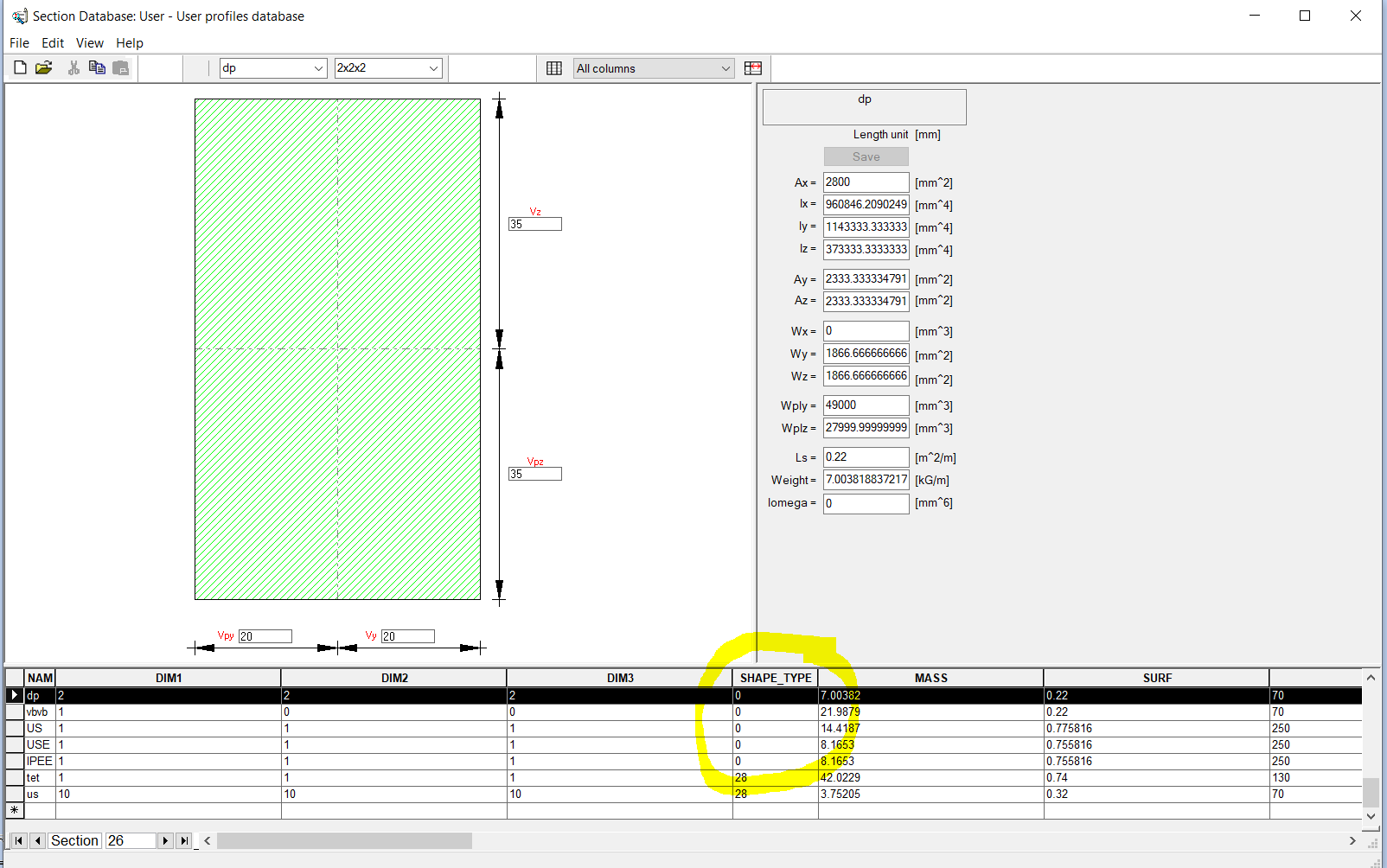The width and height of the screenshot is (1387, 868).
Task: Click the Paste icon
Action: [121, 67]
